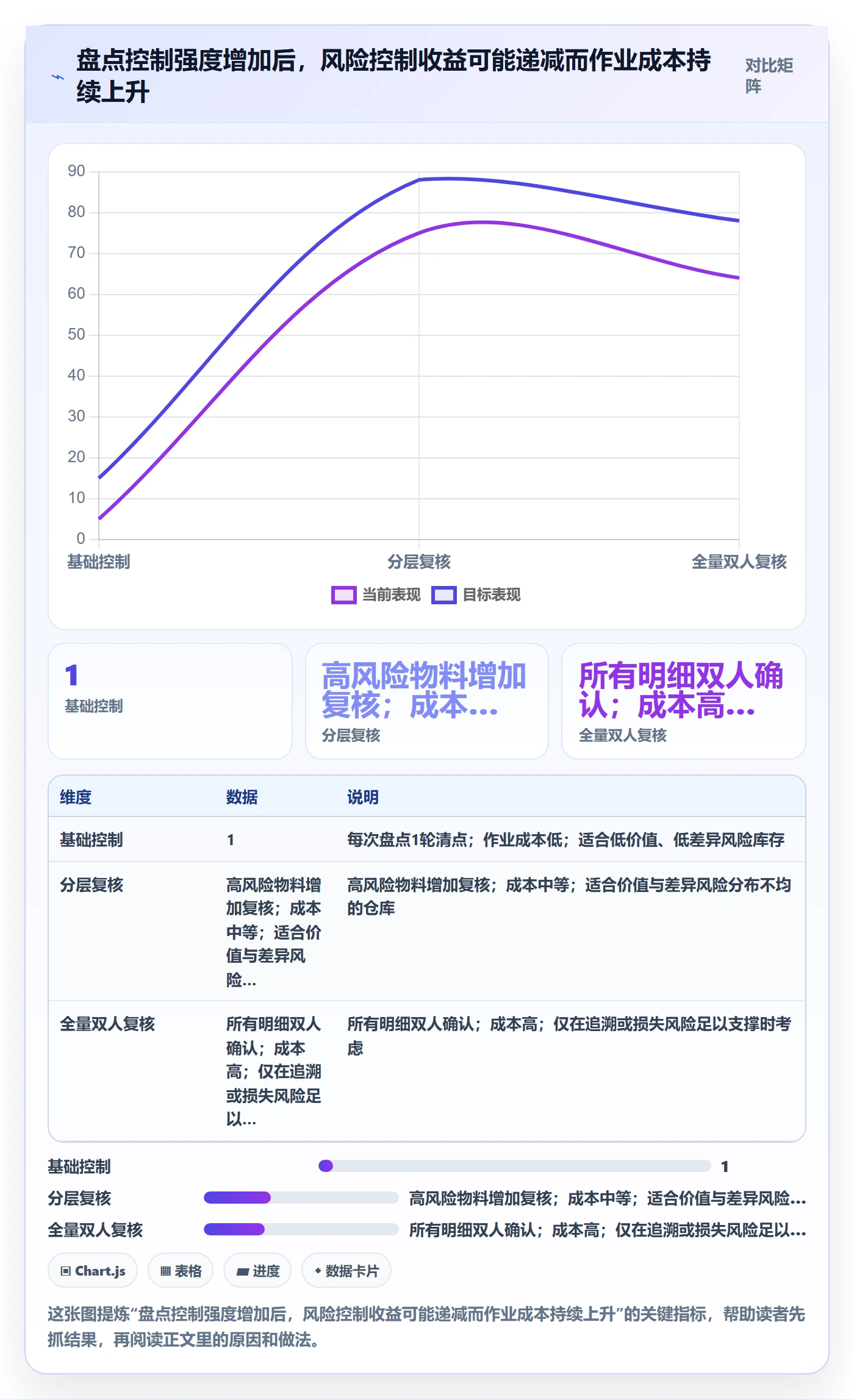
Task: Click the purple 当前表现 line peak on chart
Action: pos(483,222)
